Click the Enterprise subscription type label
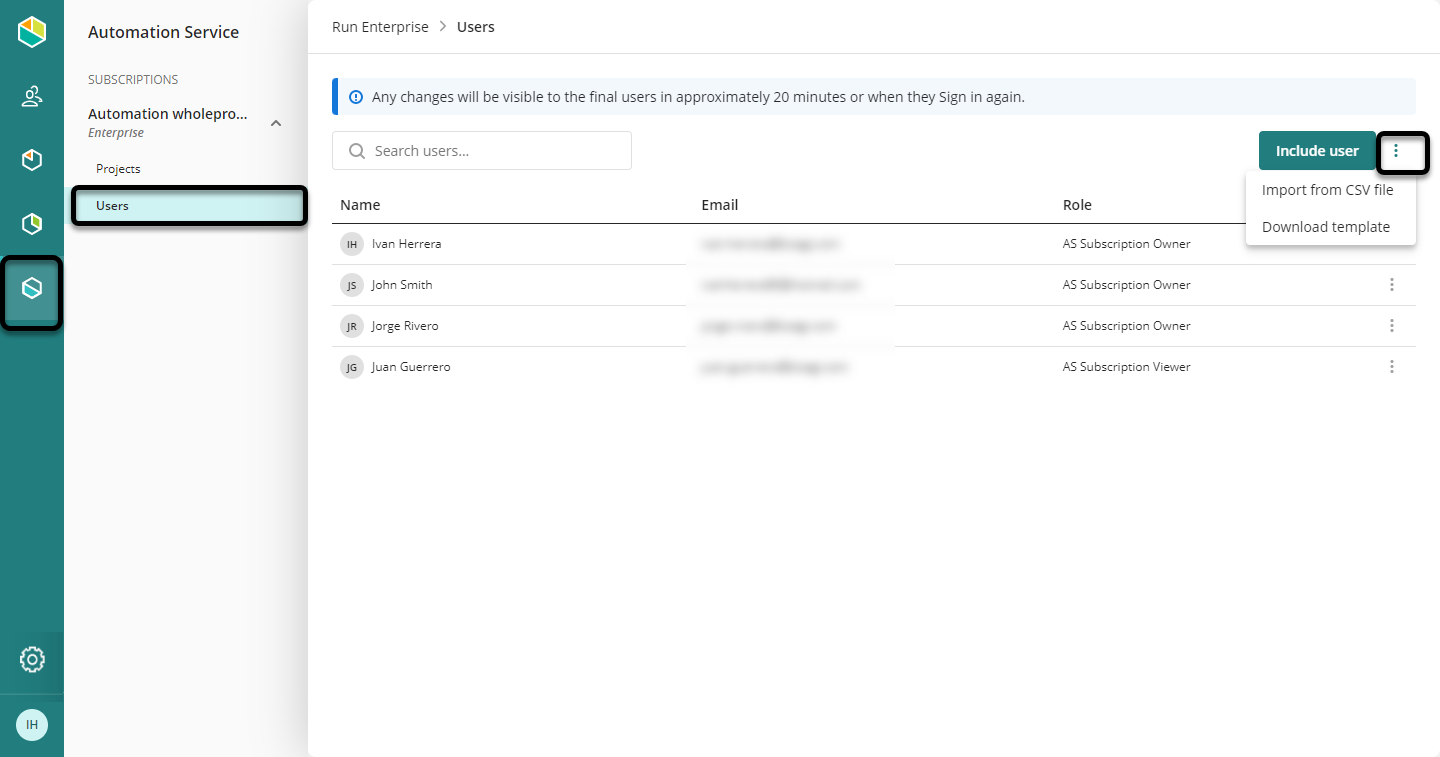This screenshot has height=757, width=1440. tap(116, 133)
